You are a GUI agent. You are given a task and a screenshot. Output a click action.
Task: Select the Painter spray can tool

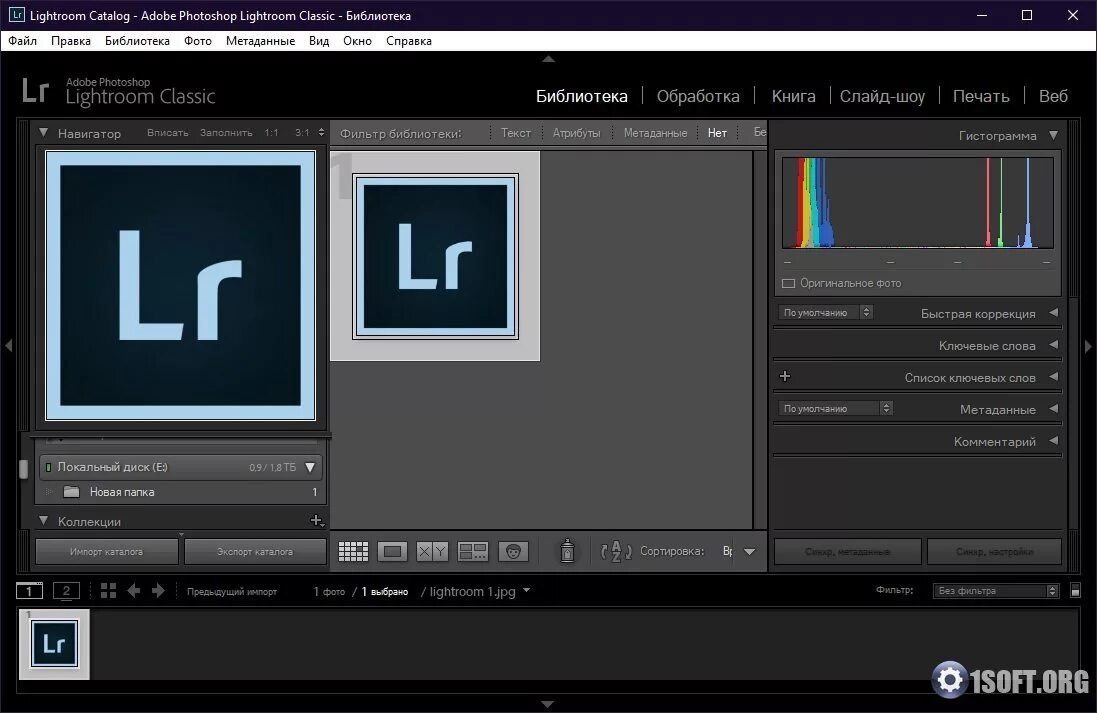tap(567, 551)
